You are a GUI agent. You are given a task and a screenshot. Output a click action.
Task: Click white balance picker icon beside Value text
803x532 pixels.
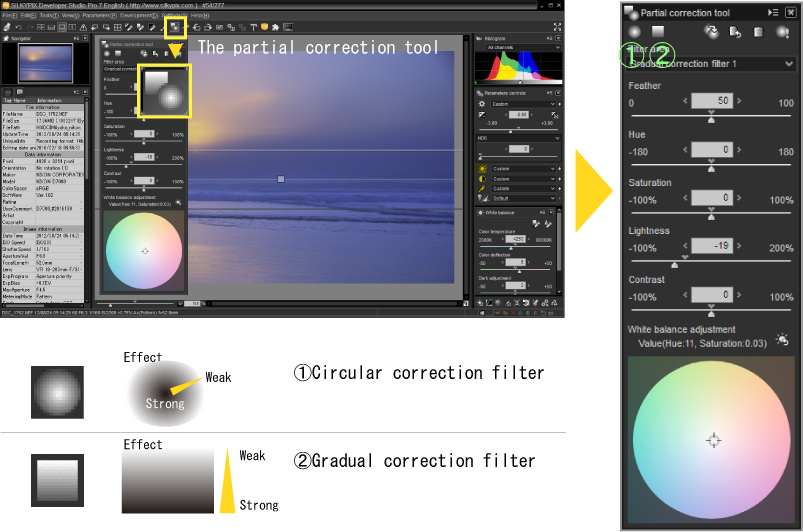pyautogui.click(x=782, y=339)
